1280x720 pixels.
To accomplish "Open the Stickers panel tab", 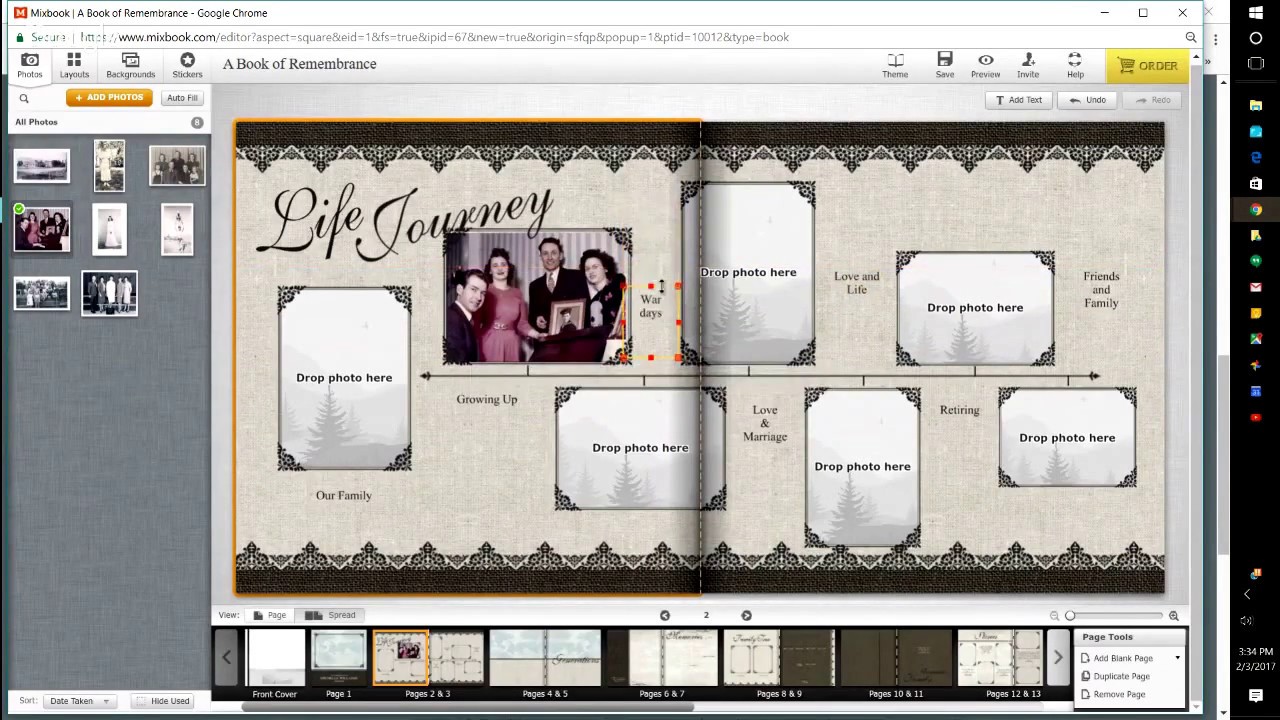I will click(x=187, y=66).
